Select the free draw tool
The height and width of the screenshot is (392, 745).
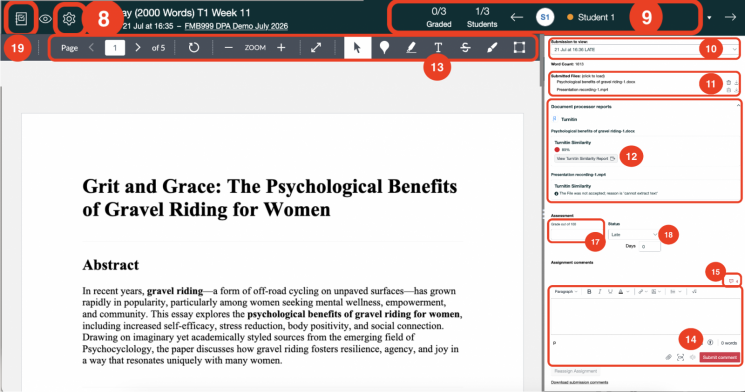(x=492, y=48)
